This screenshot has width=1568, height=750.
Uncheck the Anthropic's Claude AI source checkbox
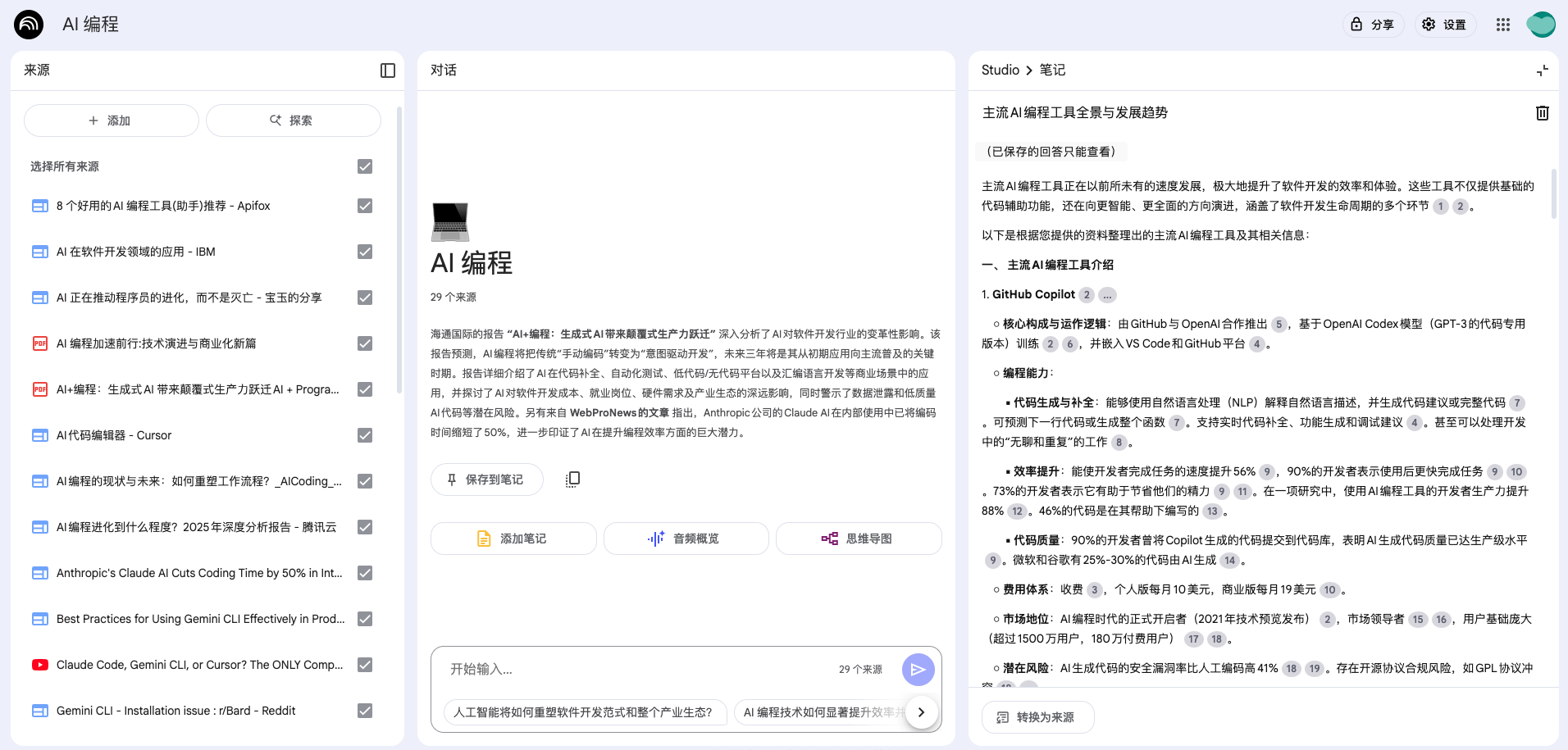(x=365, y=573)
